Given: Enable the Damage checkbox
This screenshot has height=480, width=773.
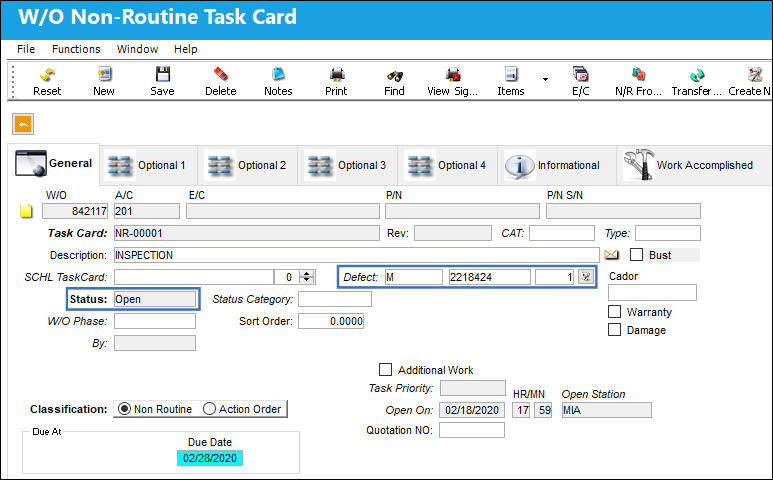Looking at the screenshot, I should point(614,330).
